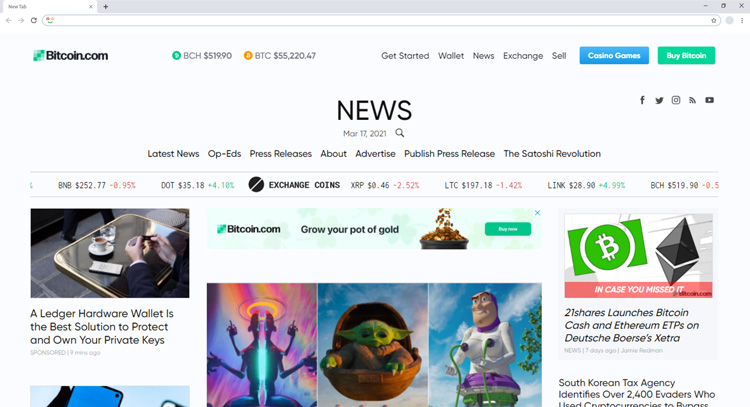Click the LTC $197.18 ticker entry
This screenshot has width=750, height=407.
click(483, 185)
